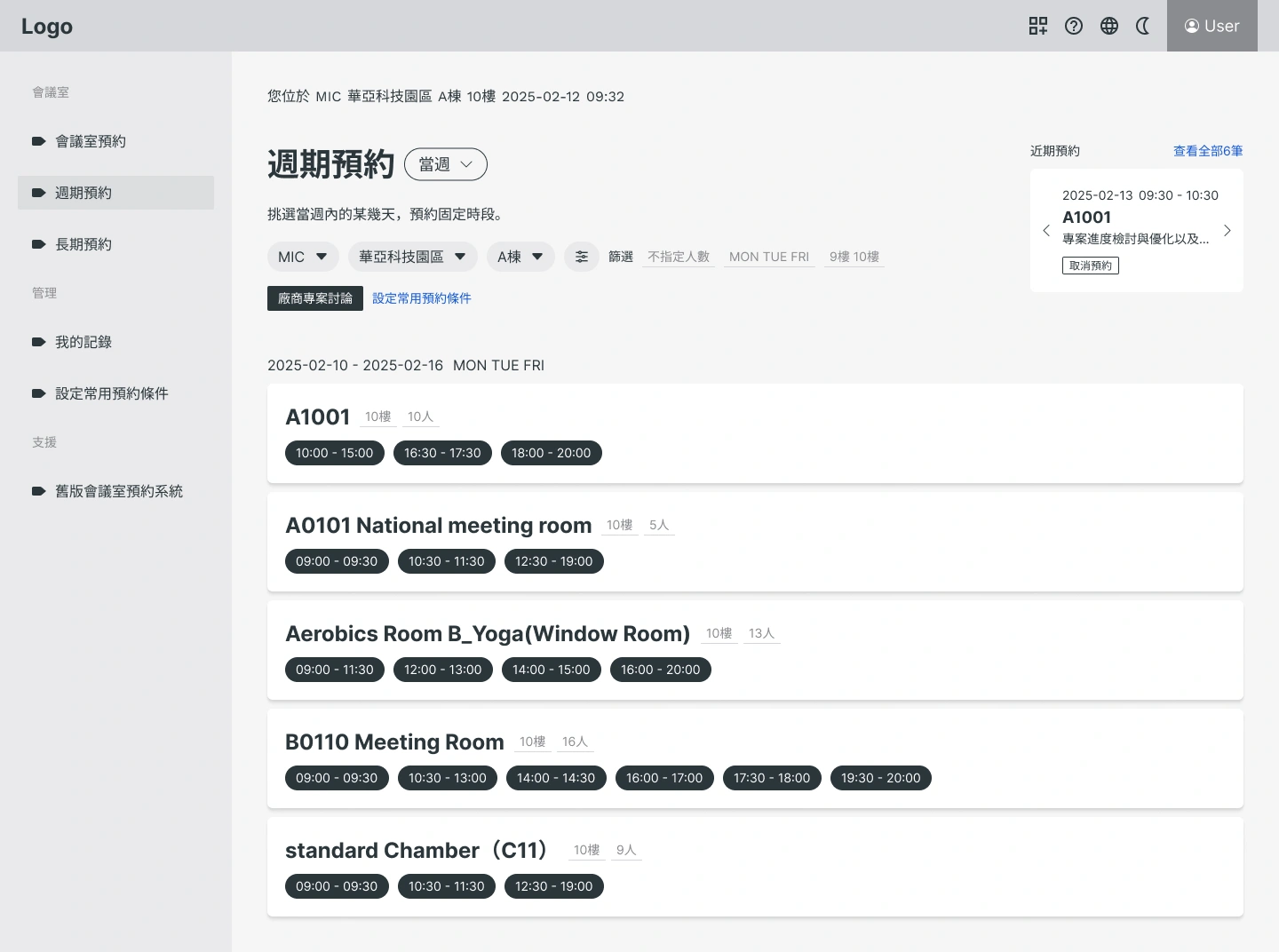Click the QR code apps icon

tap(1038, 26)
